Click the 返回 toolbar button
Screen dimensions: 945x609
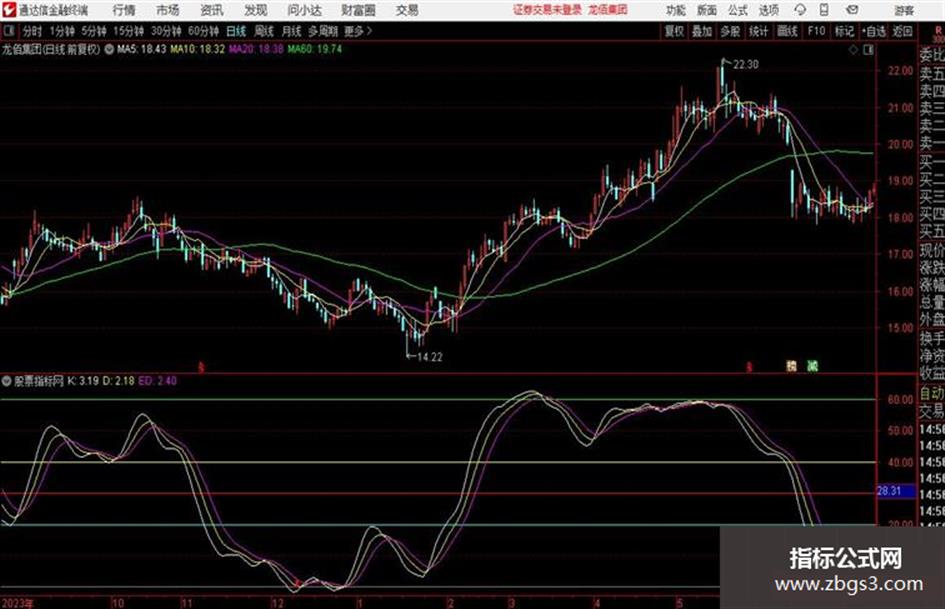coord(902,31)
